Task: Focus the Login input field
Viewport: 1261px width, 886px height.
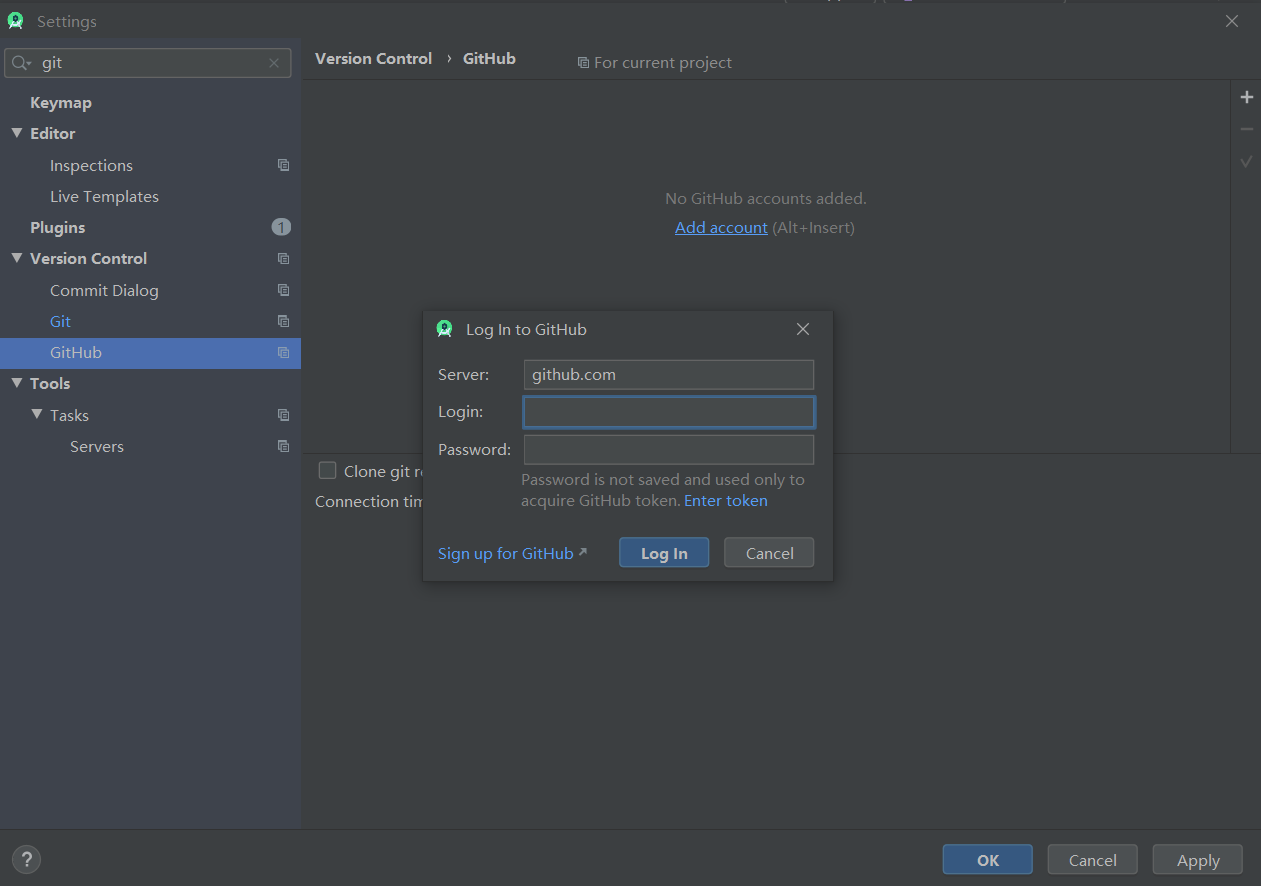Action: pyautogui.click(x=669, y=412)
